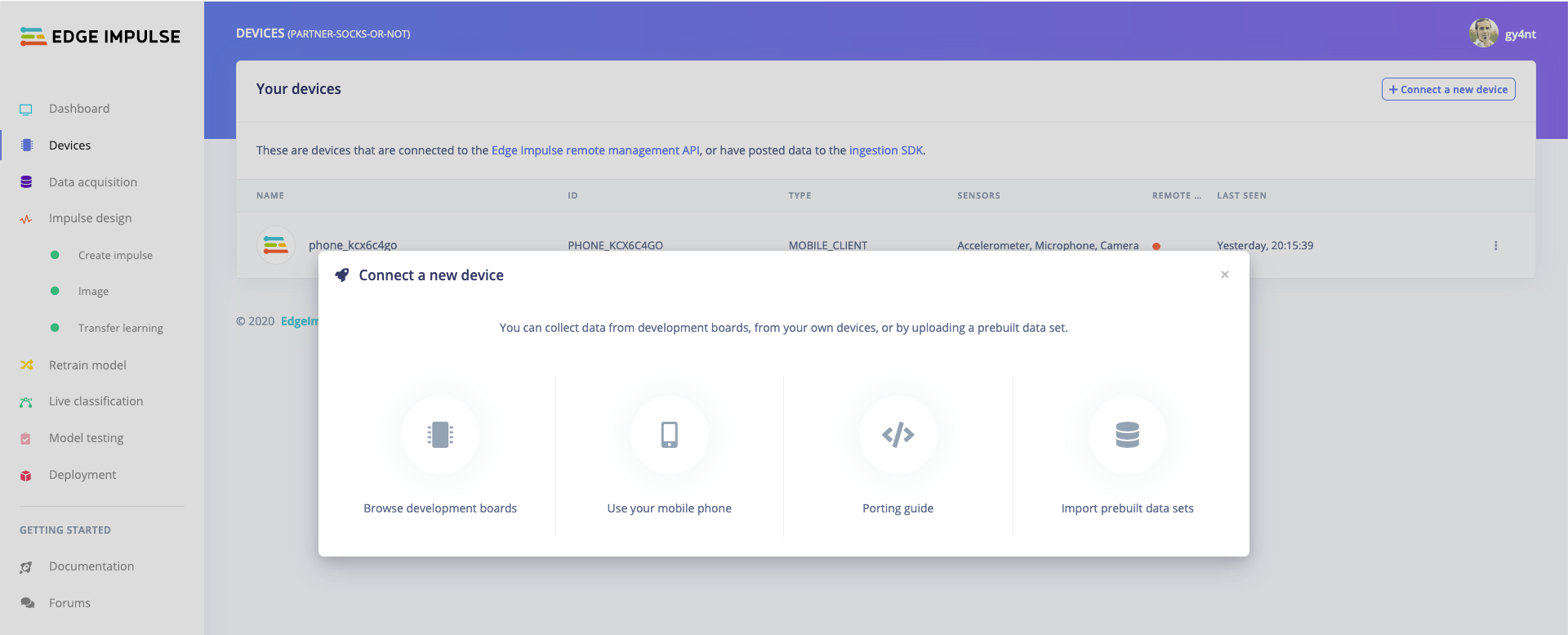
Task: Open Edge Impulse remote management API link
Action: [595, 150]
